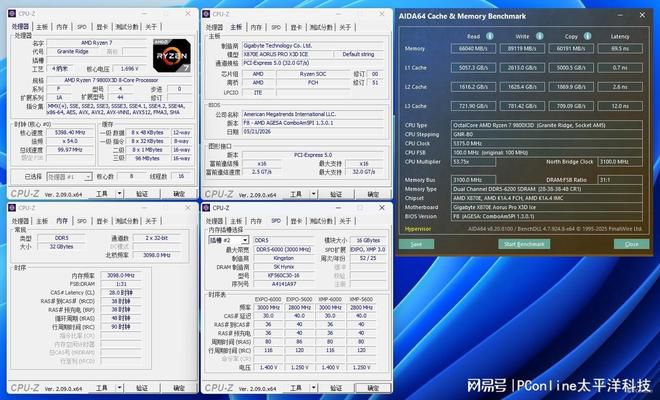This screenshot has height=400, width=660.
Task: Click the EXPO-6000 column header
Action: coord(268,299)
